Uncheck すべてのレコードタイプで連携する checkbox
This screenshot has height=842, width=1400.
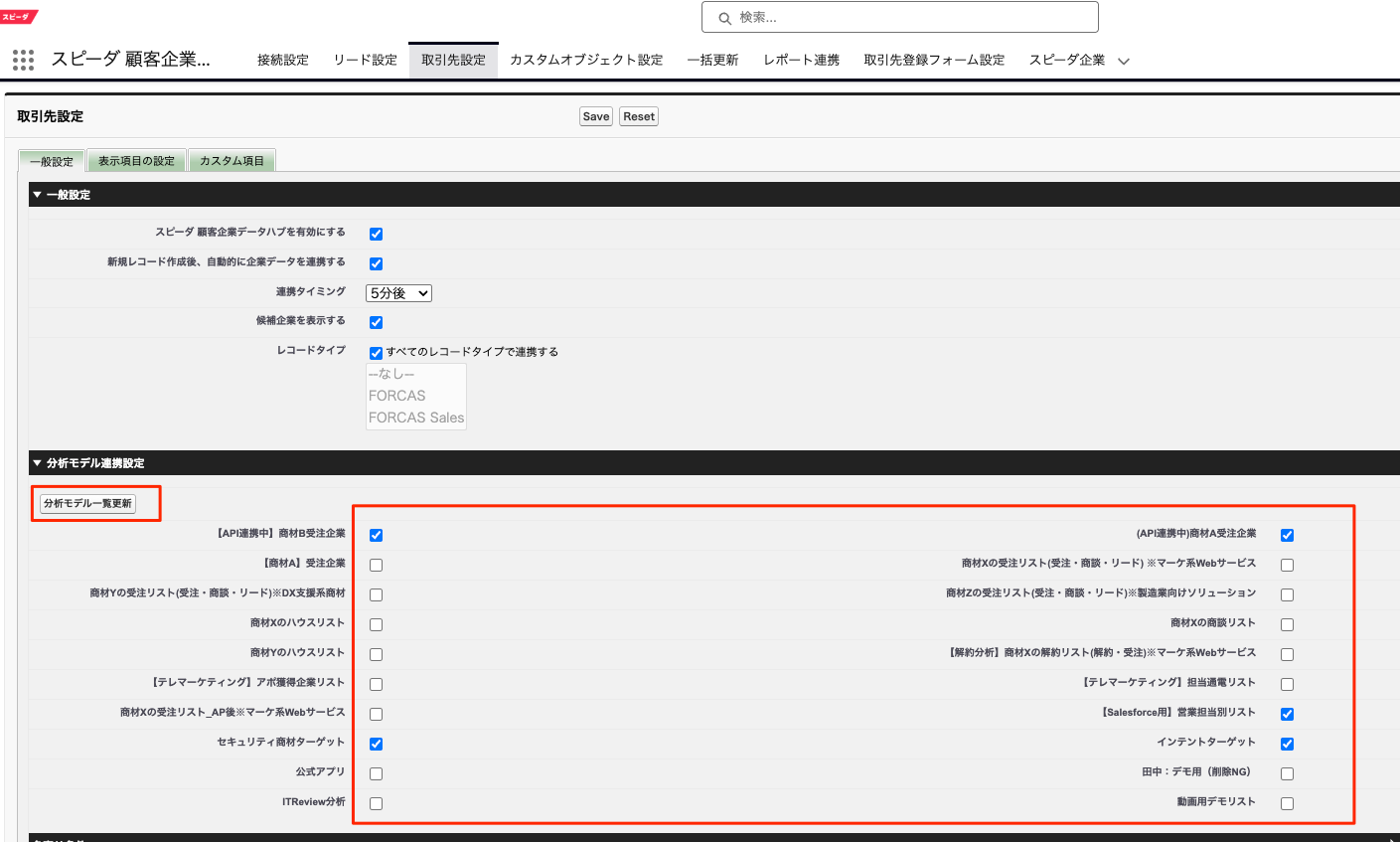click(376, 353)
